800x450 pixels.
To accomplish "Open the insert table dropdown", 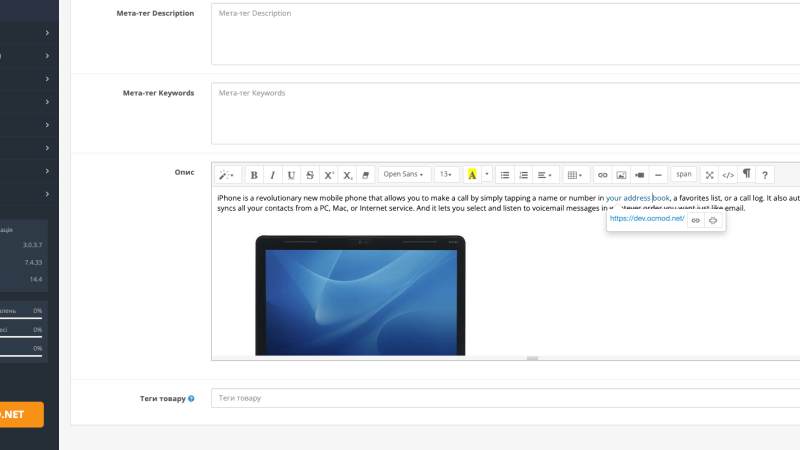I will pyautogui.click(x=575, y=175).
